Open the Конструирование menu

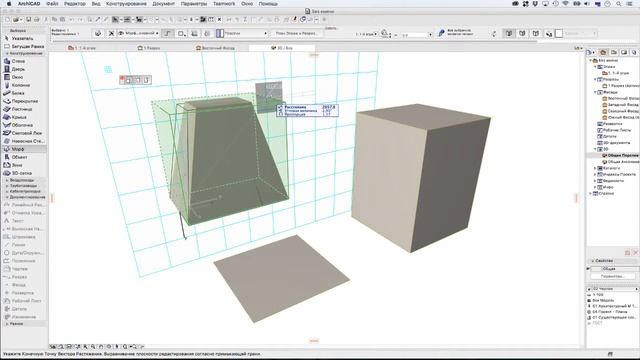click(x=126, y=4)
